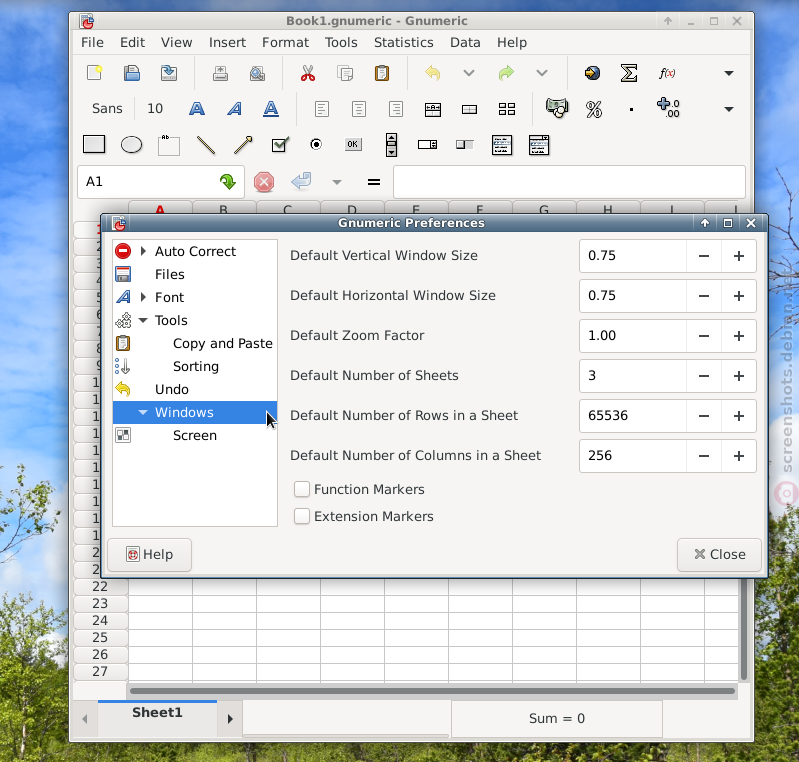Increase Default Vertical Window Size
This screenshot has width=799, height=762.
click(739, 256)
